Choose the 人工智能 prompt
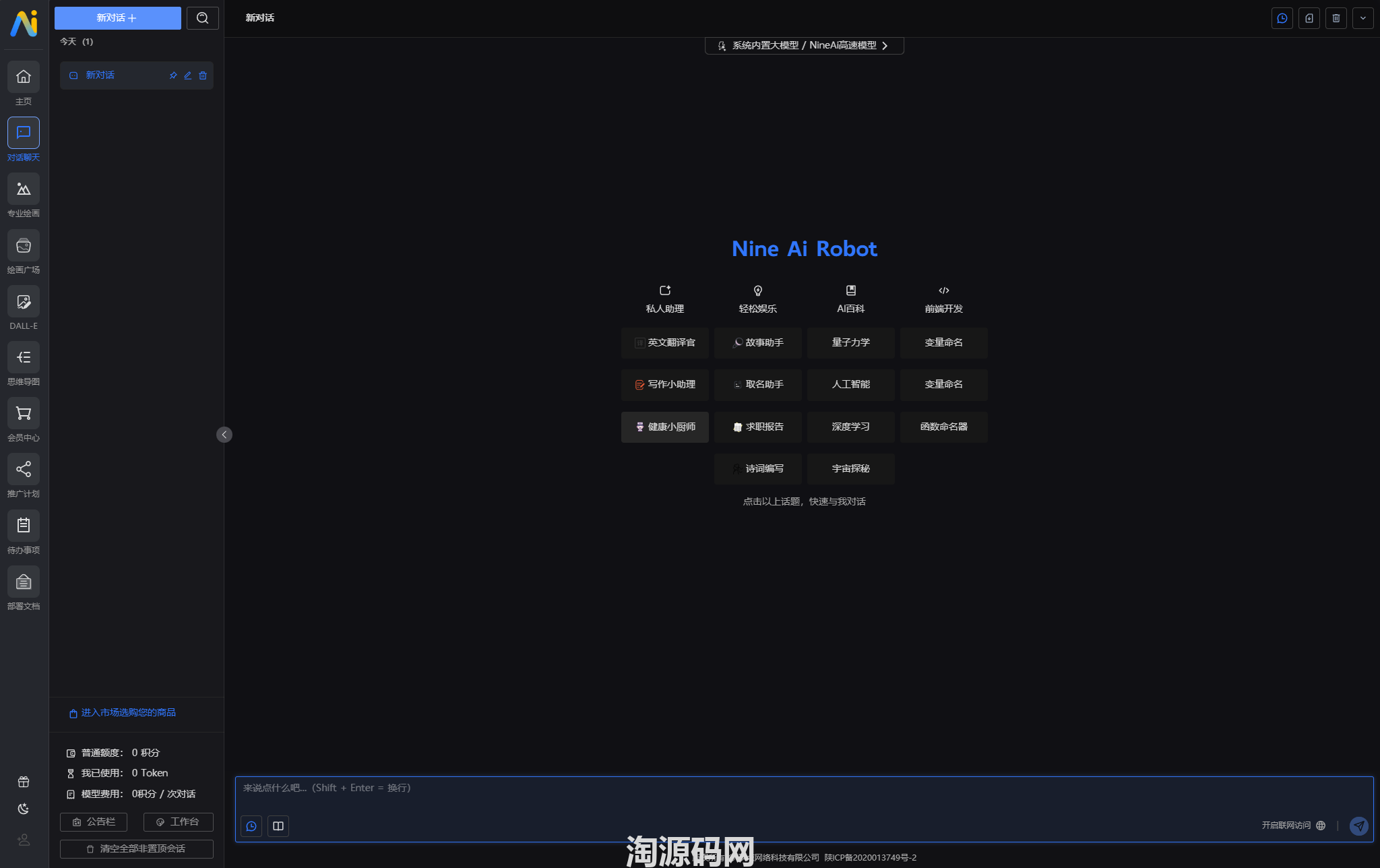Viewport: 1380px width, 868px height. pyautogui.click(x=851, y=385)
